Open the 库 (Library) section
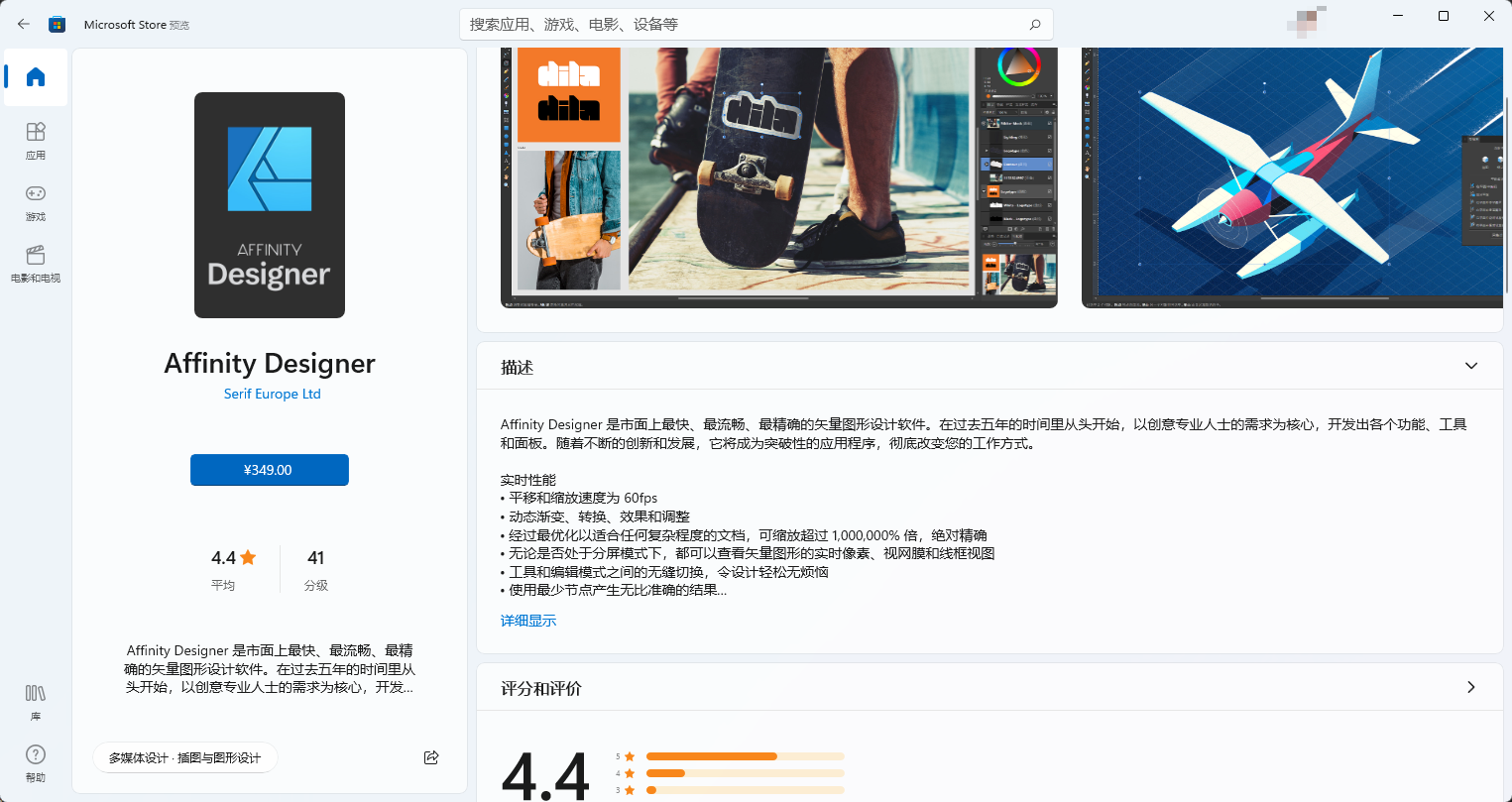 click(36, 702)
